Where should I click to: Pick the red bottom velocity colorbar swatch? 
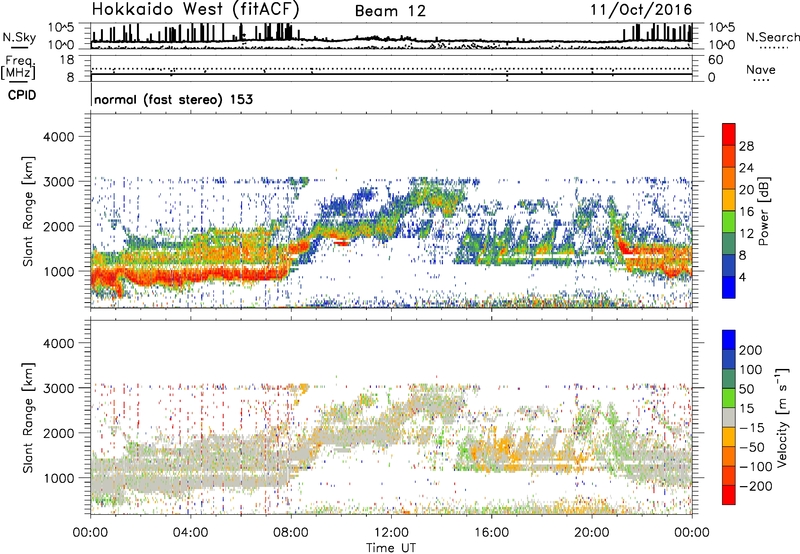pyautogui.click(x=729, y=495)
